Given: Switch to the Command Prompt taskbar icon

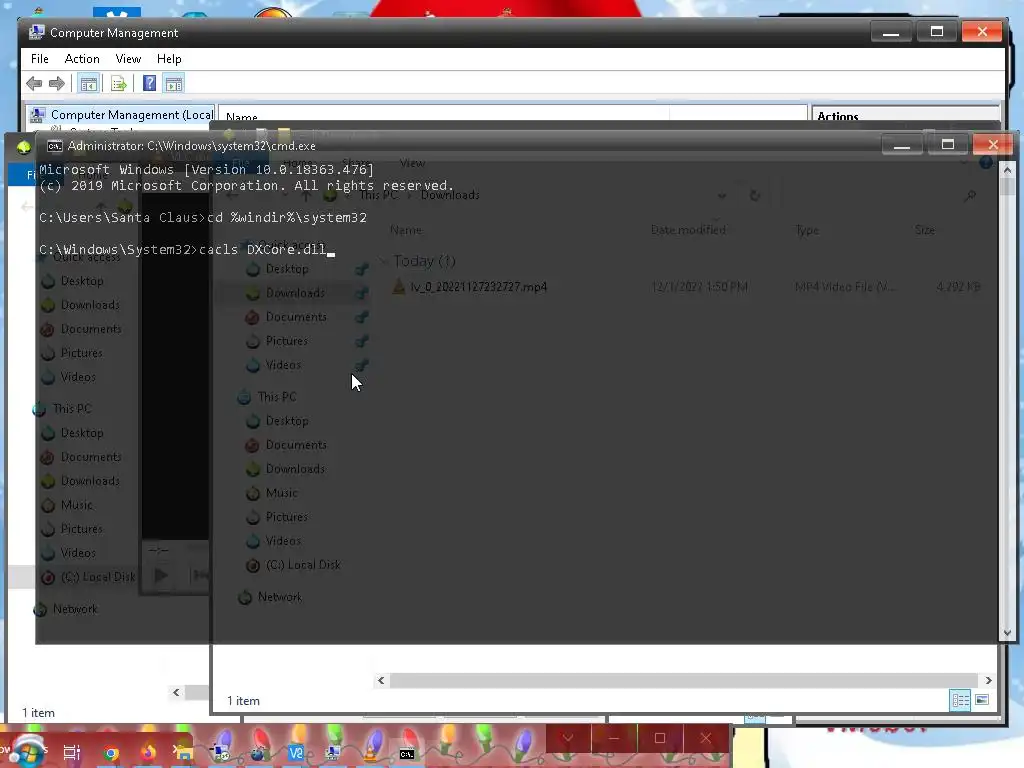Looking at the screenshot, I should 407,754.
